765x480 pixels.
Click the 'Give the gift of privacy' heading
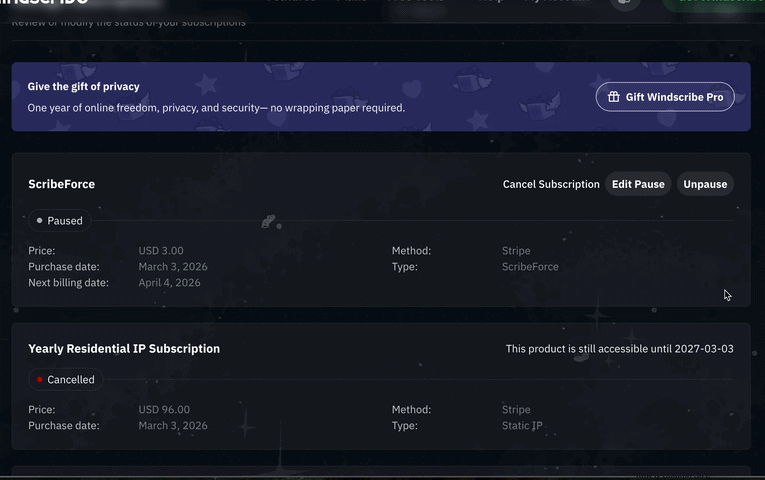click(84, 87)
